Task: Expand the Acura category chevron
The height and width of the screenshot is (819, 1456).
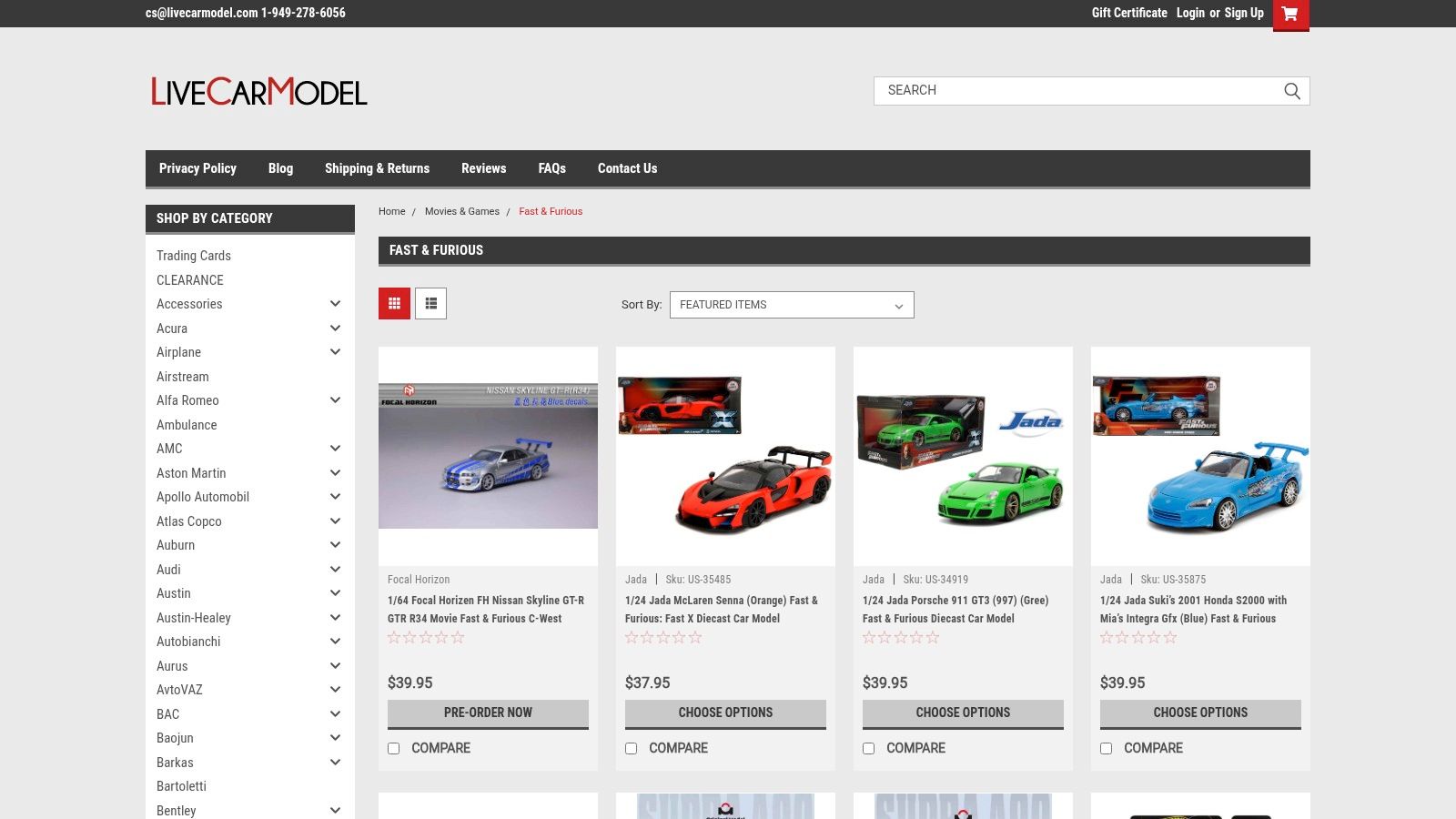Action: 335,329
